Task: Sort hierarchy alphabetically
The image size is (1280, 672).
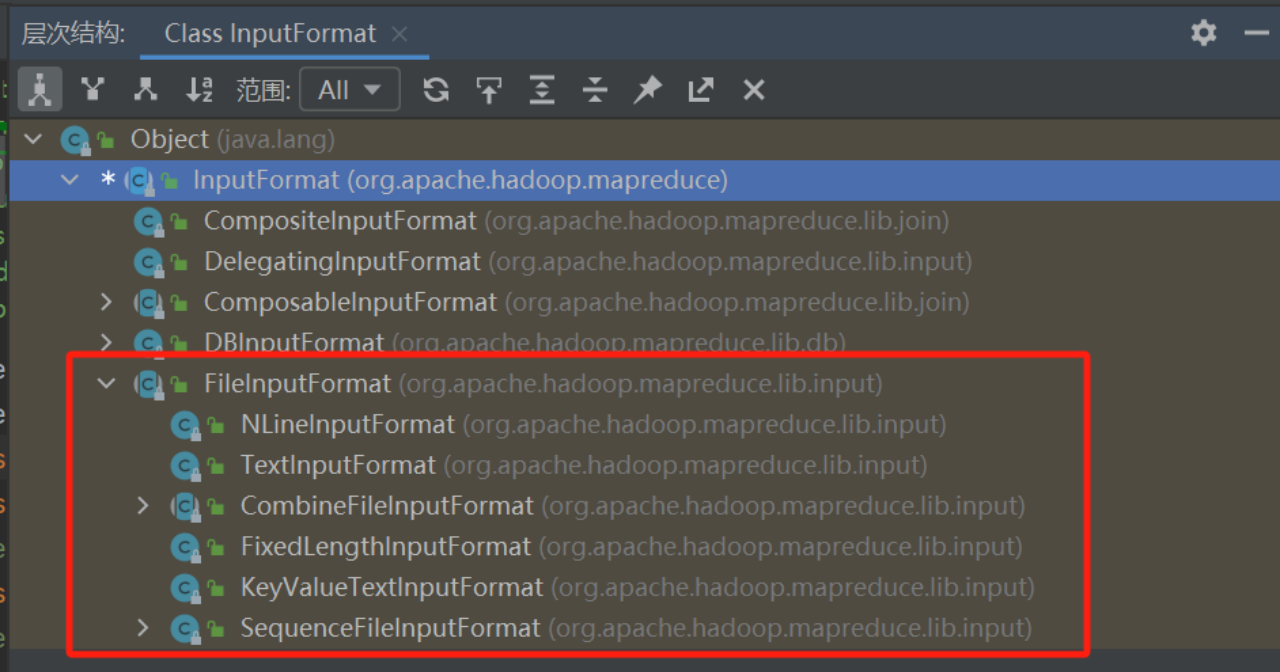Action: coord(200,90)
